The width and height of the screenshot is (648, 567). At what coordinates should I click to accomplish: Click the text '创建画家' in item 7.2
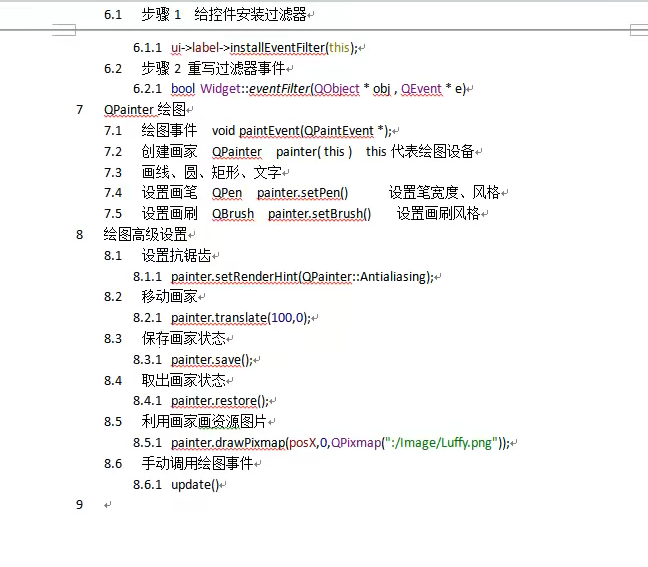coord(169,151)
